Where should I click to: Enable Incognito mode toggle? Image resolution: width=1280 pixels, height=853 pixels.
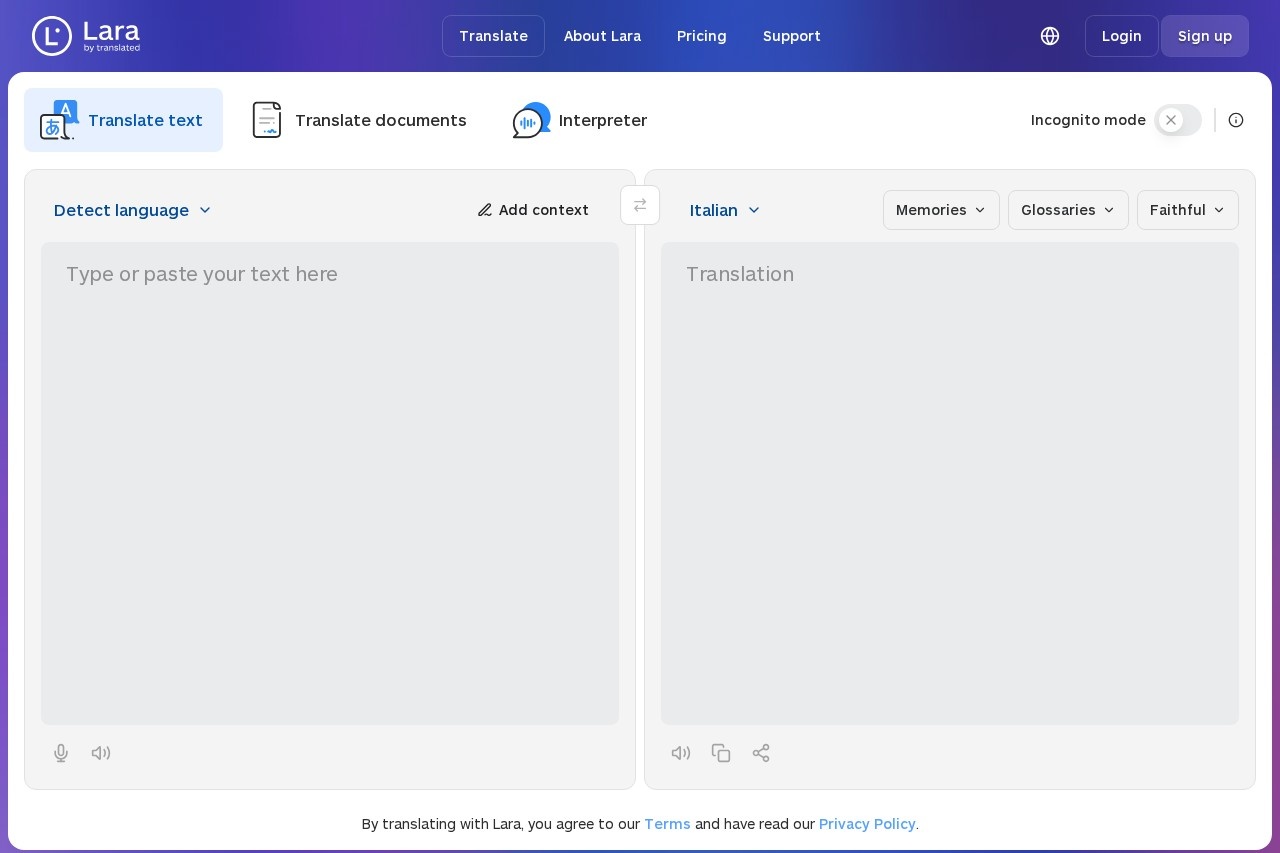(1177, 120)
